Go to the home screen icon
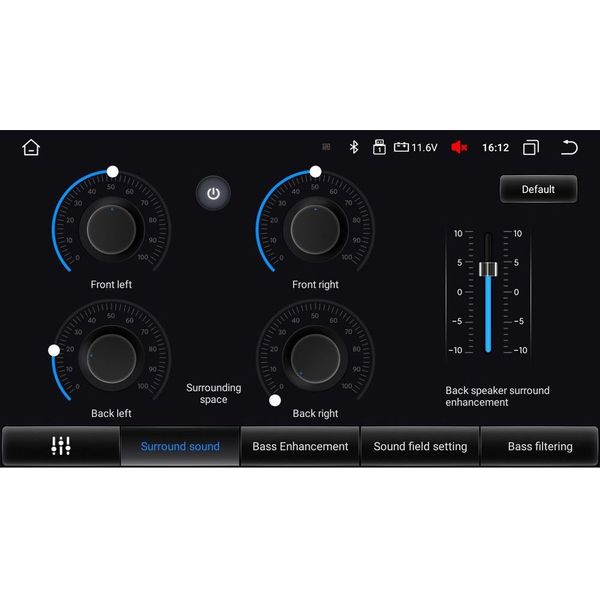This screenshot has width=600, height=600. (x=31, y=148)
